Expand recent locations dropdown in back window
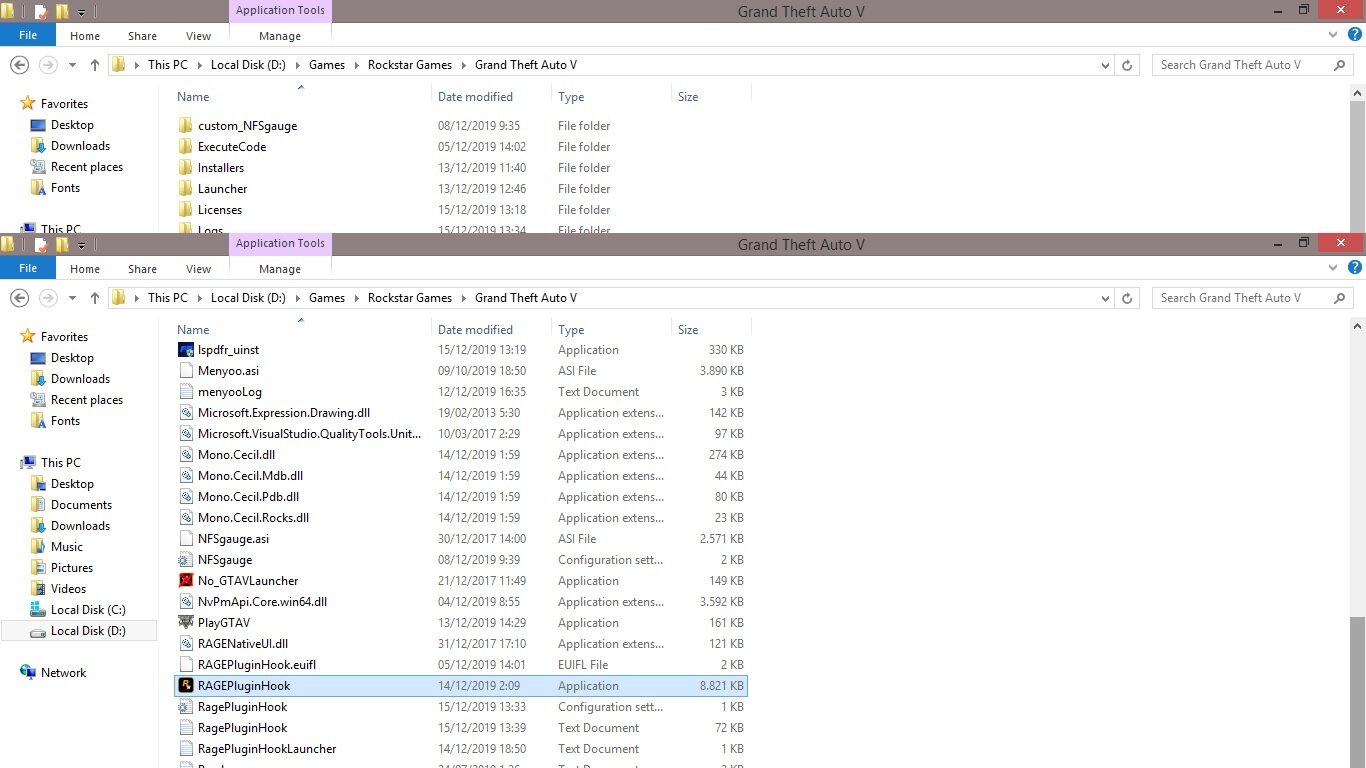The height and width of the screenshot is (768, 1366). [x=72, y=65]
